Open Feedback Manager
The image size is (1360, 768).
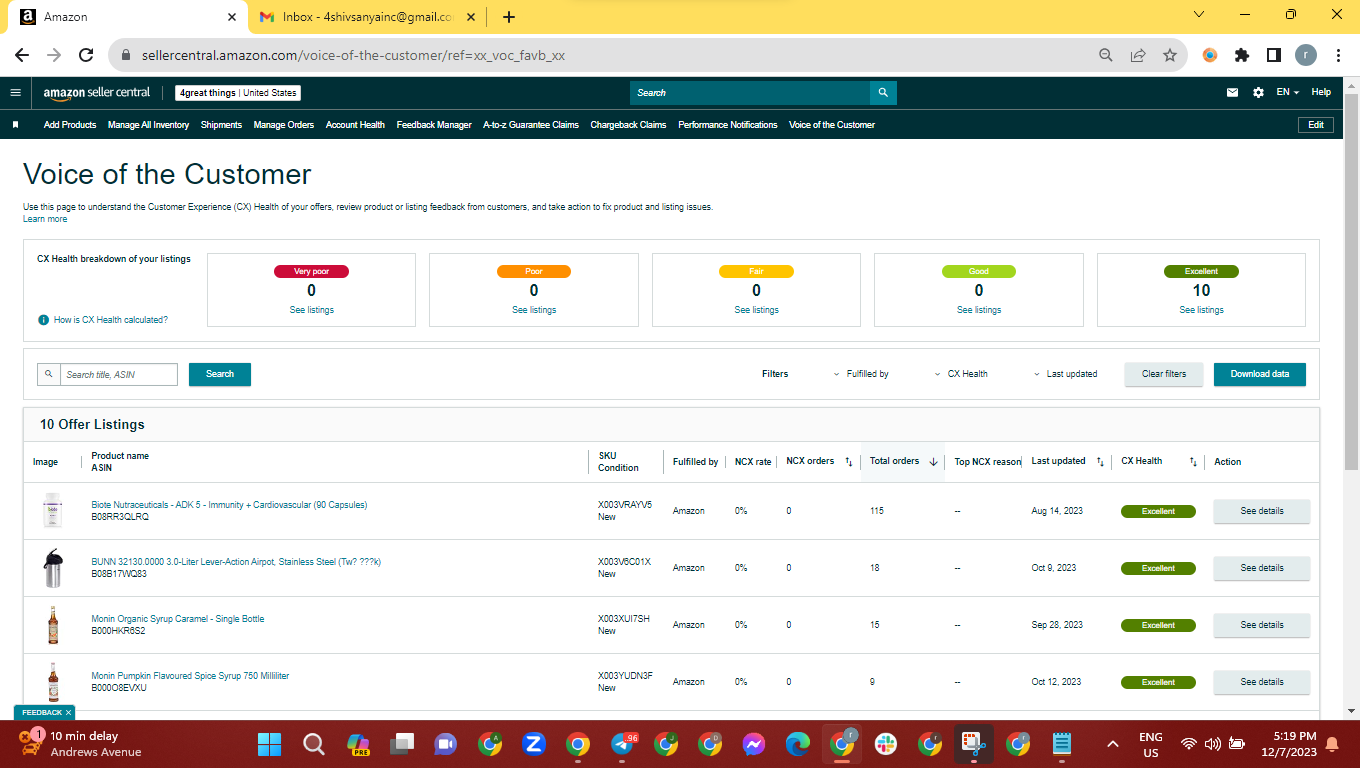(434, 125)
